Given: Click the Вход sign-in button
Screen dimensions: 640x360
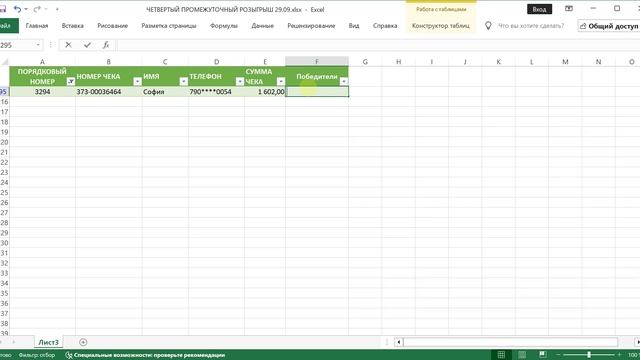Looking at the screenshot, I should tap(539, 9).
